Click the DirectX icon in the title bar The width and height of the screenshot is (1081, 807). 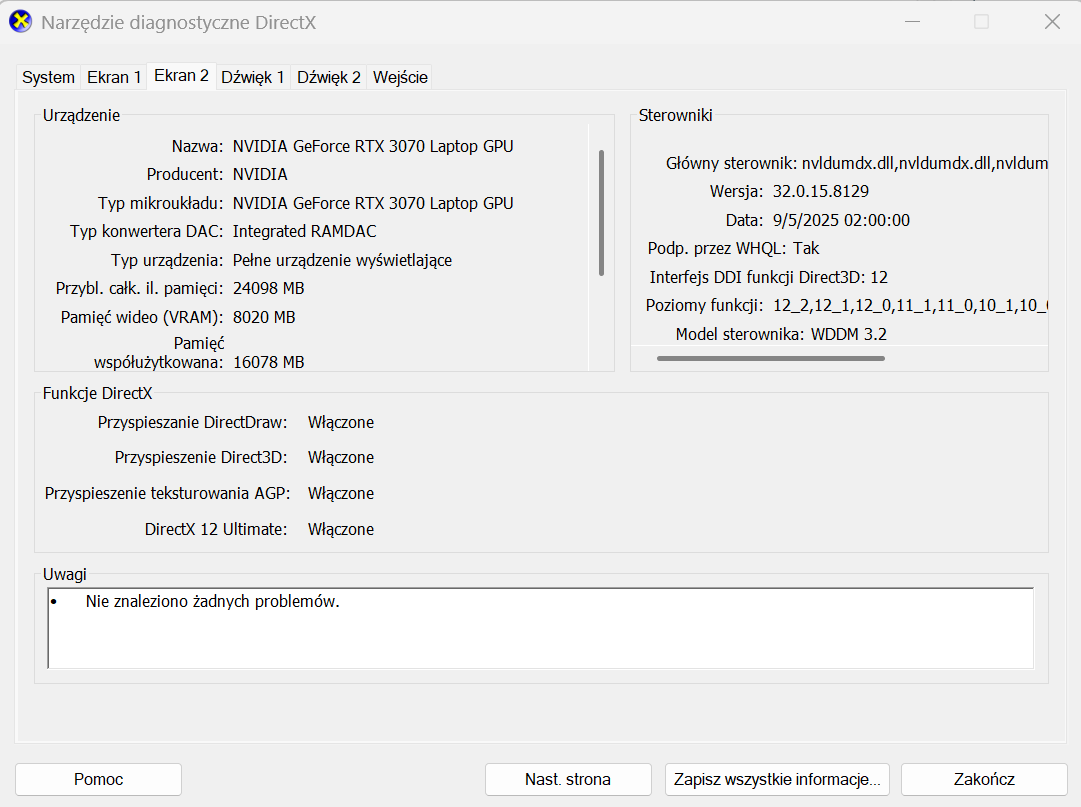tap(20, 22)
